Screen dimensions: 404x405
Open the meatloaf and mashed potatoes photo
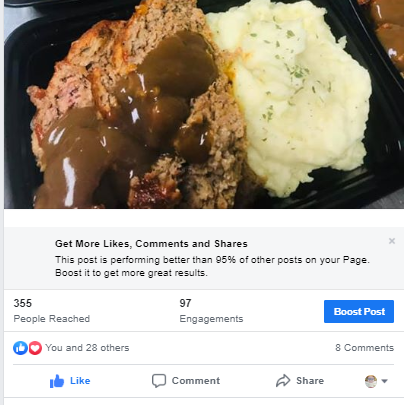coord(204,104)
